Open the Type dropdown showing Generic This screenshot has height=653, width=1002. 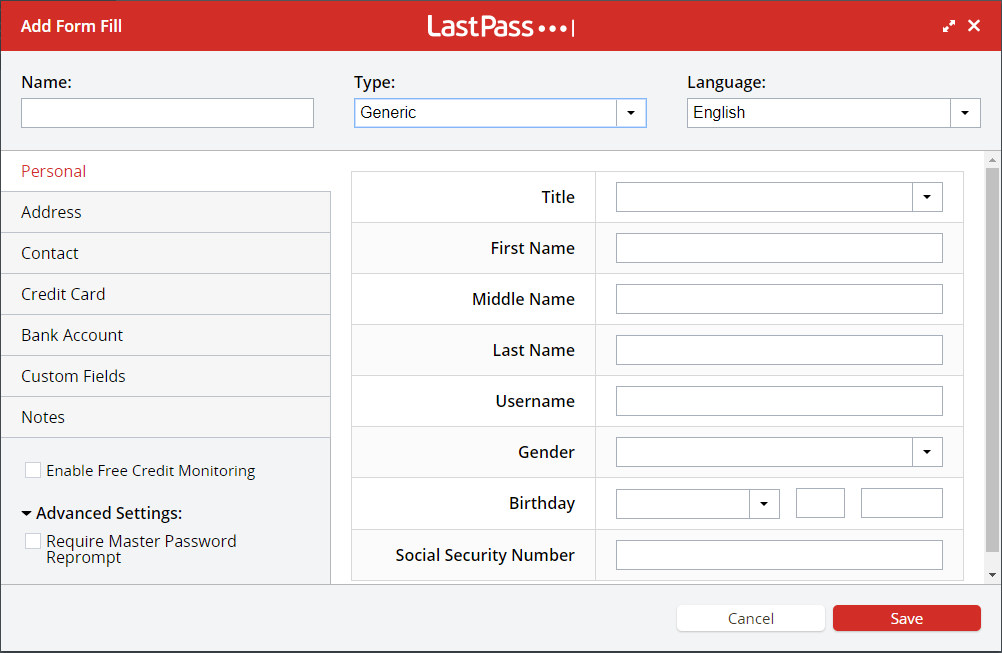point(630,113)
